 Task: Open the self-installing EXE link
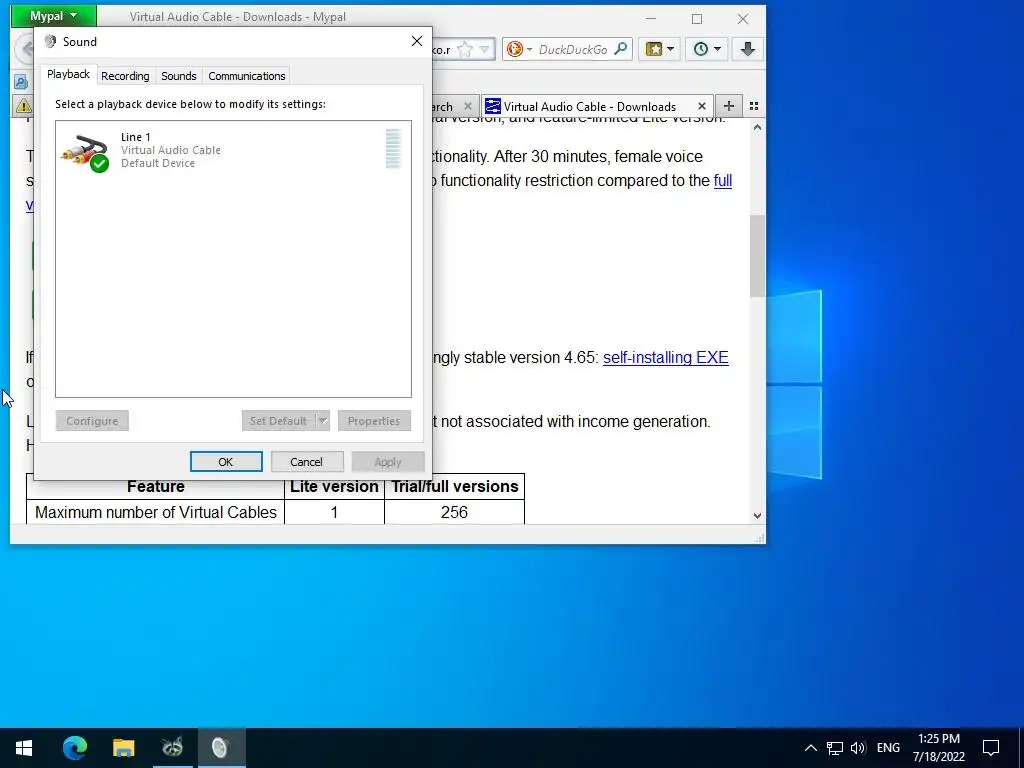(x=665, y=357)
